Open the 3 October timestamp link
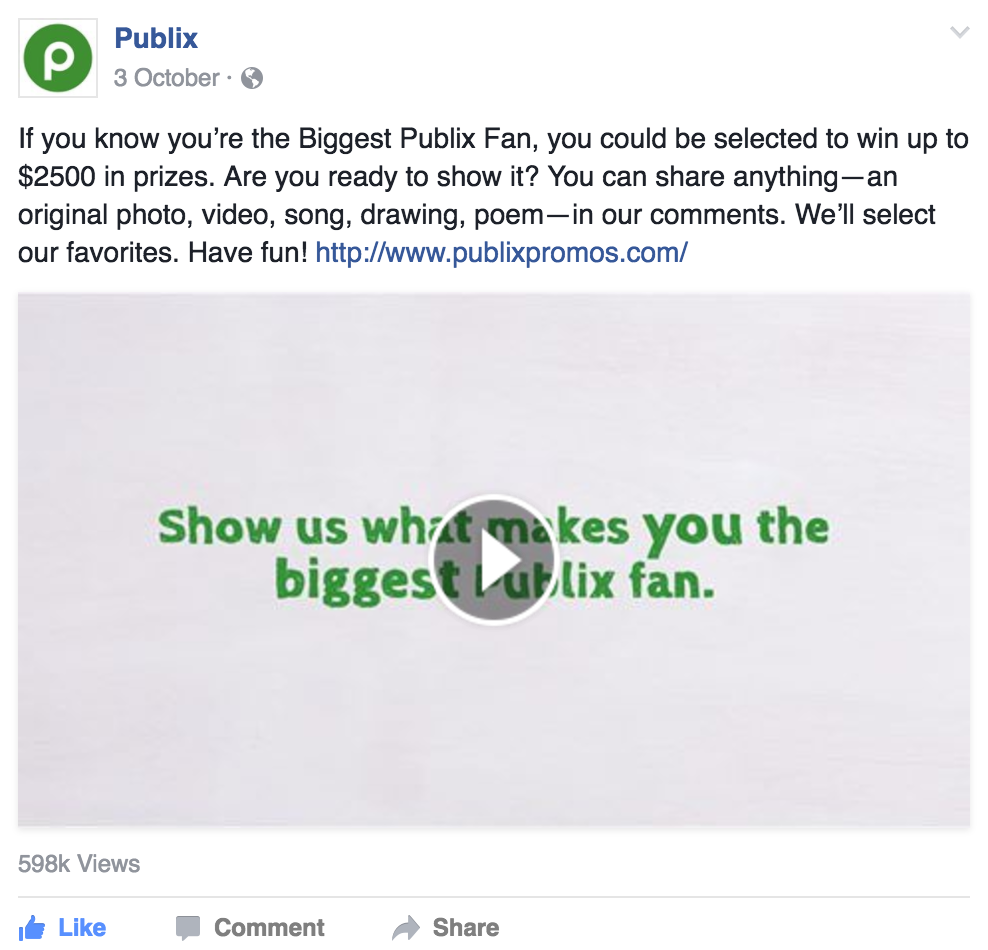Screen dimensions: 988x950 click(x=166, y=78)
